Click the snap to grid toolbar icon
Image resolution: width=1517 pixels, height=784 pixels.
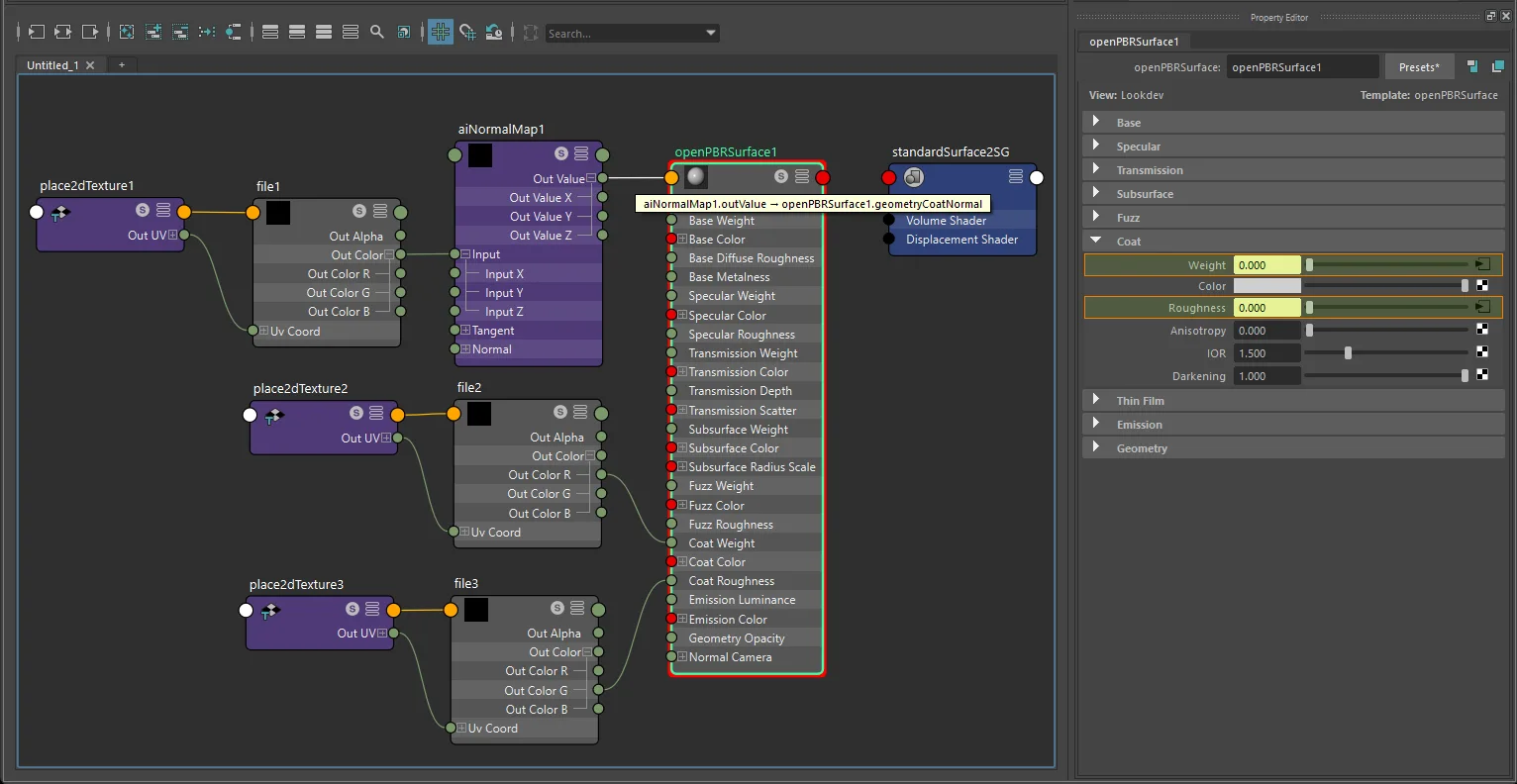467,32
